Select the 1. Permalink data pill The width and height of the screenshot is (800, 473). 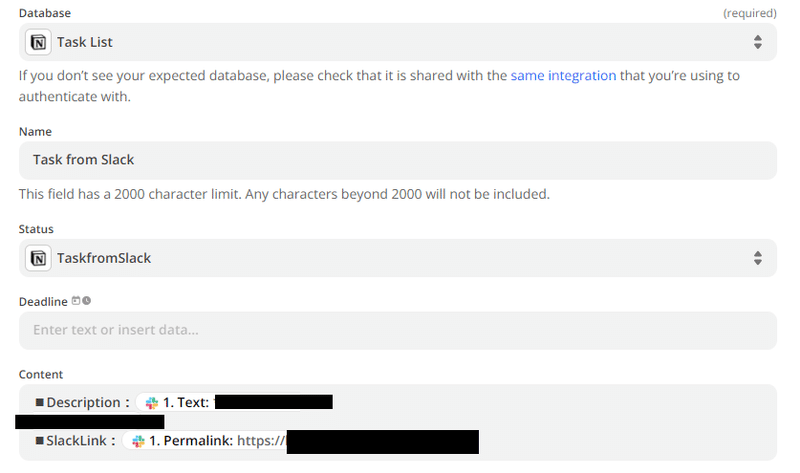[301, 441]
